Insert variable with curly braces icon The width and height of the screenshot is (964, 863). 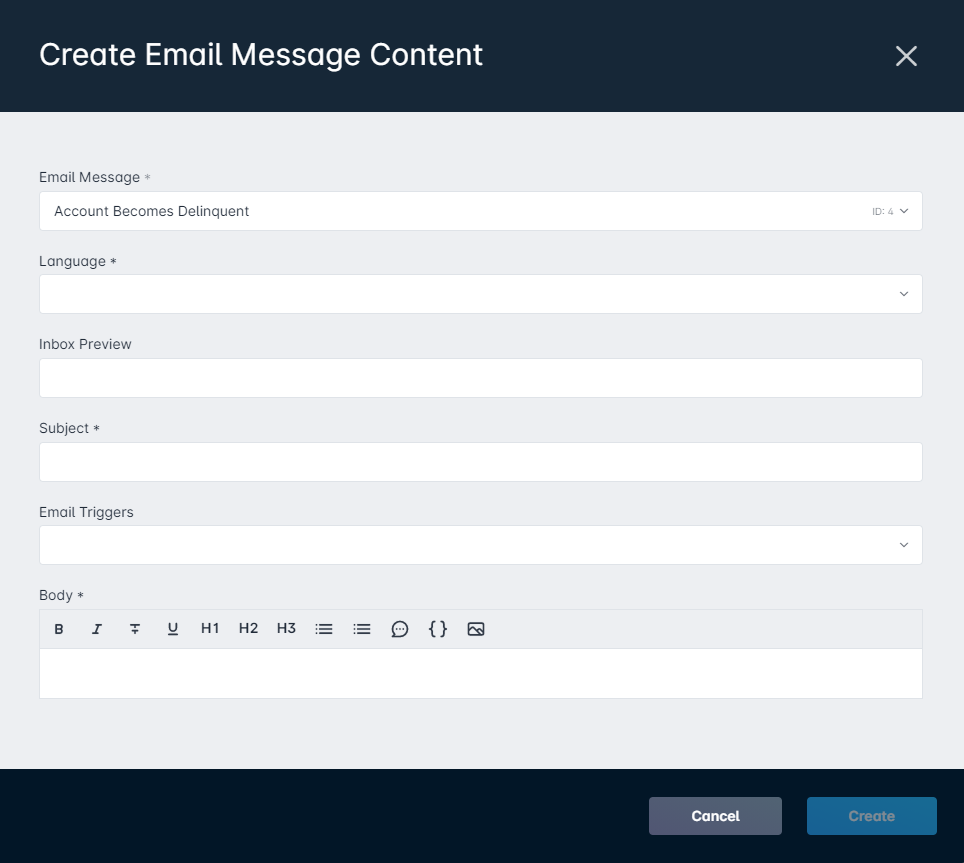click(438, 629)
